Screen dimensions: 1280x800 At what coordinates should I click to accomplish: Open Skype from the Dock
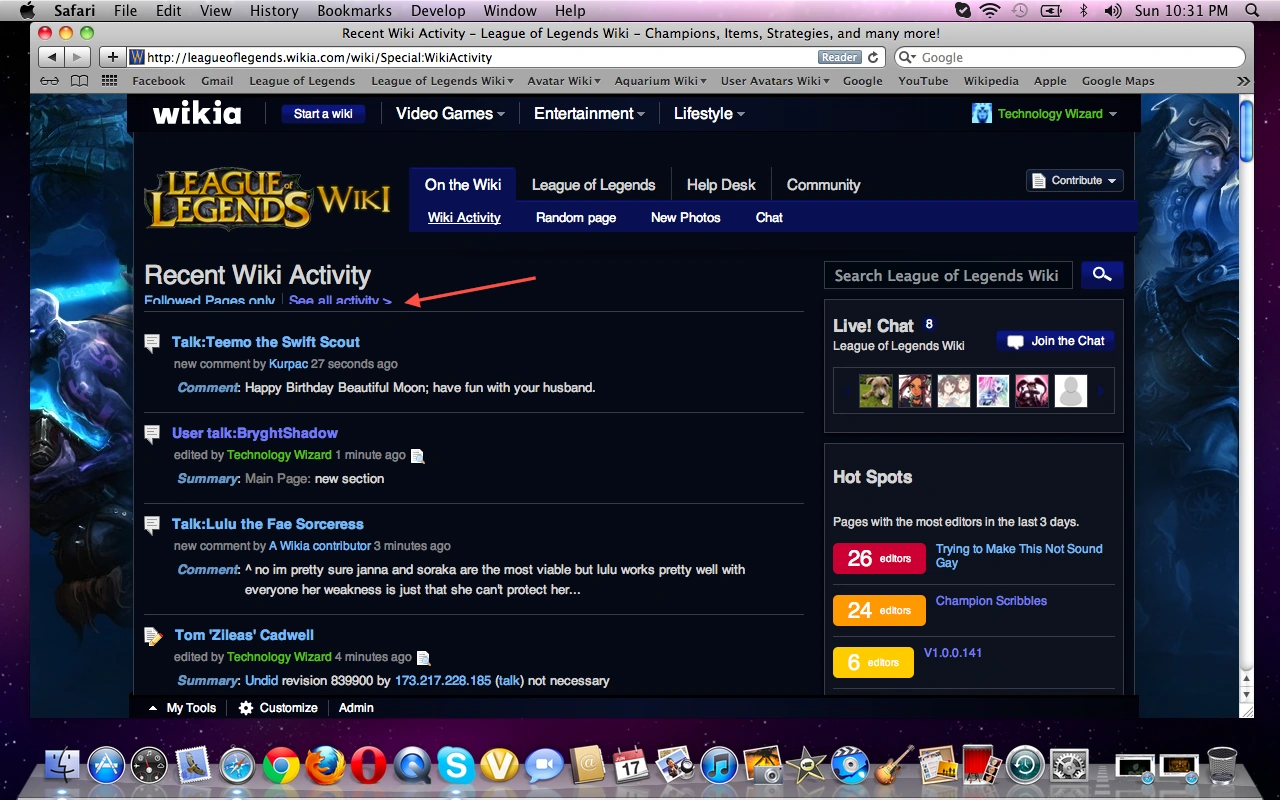click(x=456, y=766)
